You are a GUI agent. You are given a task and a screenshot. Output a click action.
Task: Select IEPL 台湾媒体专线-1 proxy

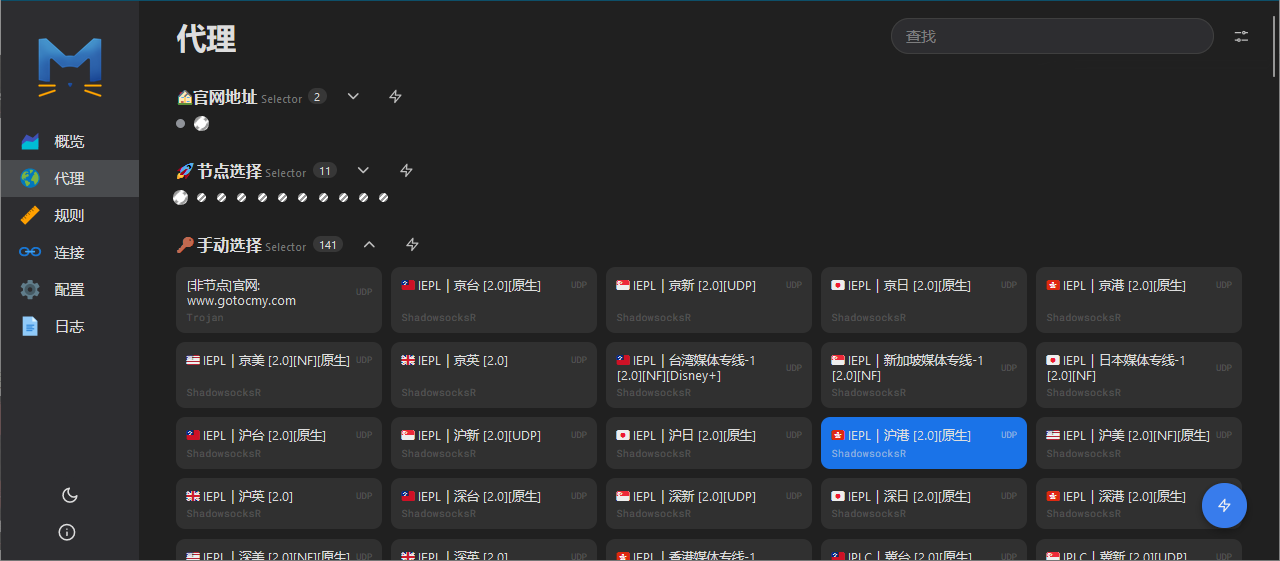coord(709,375)
